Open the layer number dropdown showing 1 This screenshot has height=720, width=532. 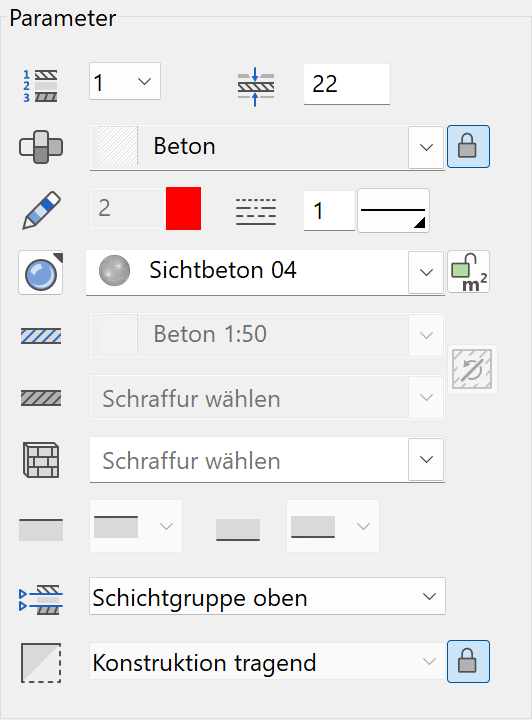(x=125, y=81)
